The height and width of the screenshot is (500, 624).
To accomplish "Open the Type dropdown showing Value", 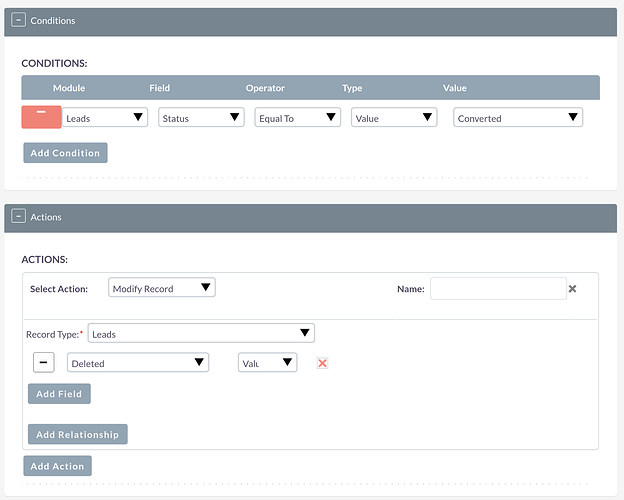I will [x=394, y=118].
